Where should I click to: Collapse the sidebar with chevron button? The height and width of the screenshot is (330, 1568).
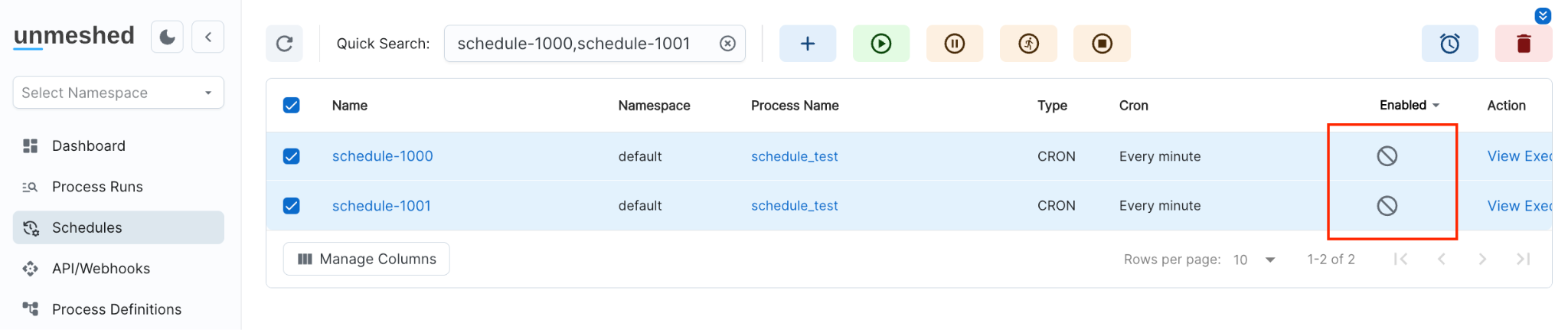[207, 37]
